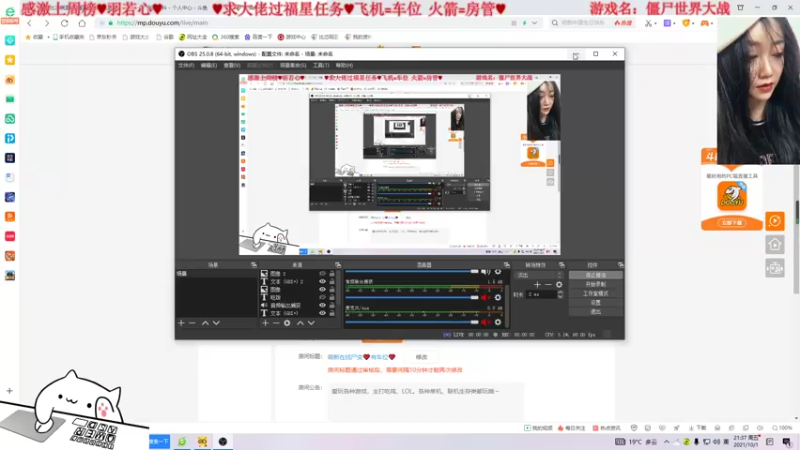Remove the selected source in Sources panel
The width and height of the screenshot is (800, 450).
coord(276,323)
